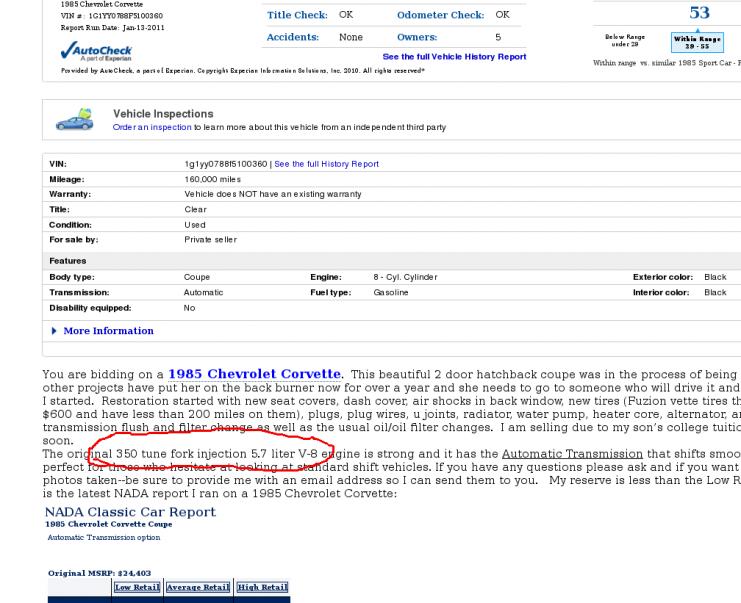Viewport: 741px width, 603px height.
Task: Click the Below Range under 39 label
Action: (x=625, y=40)
